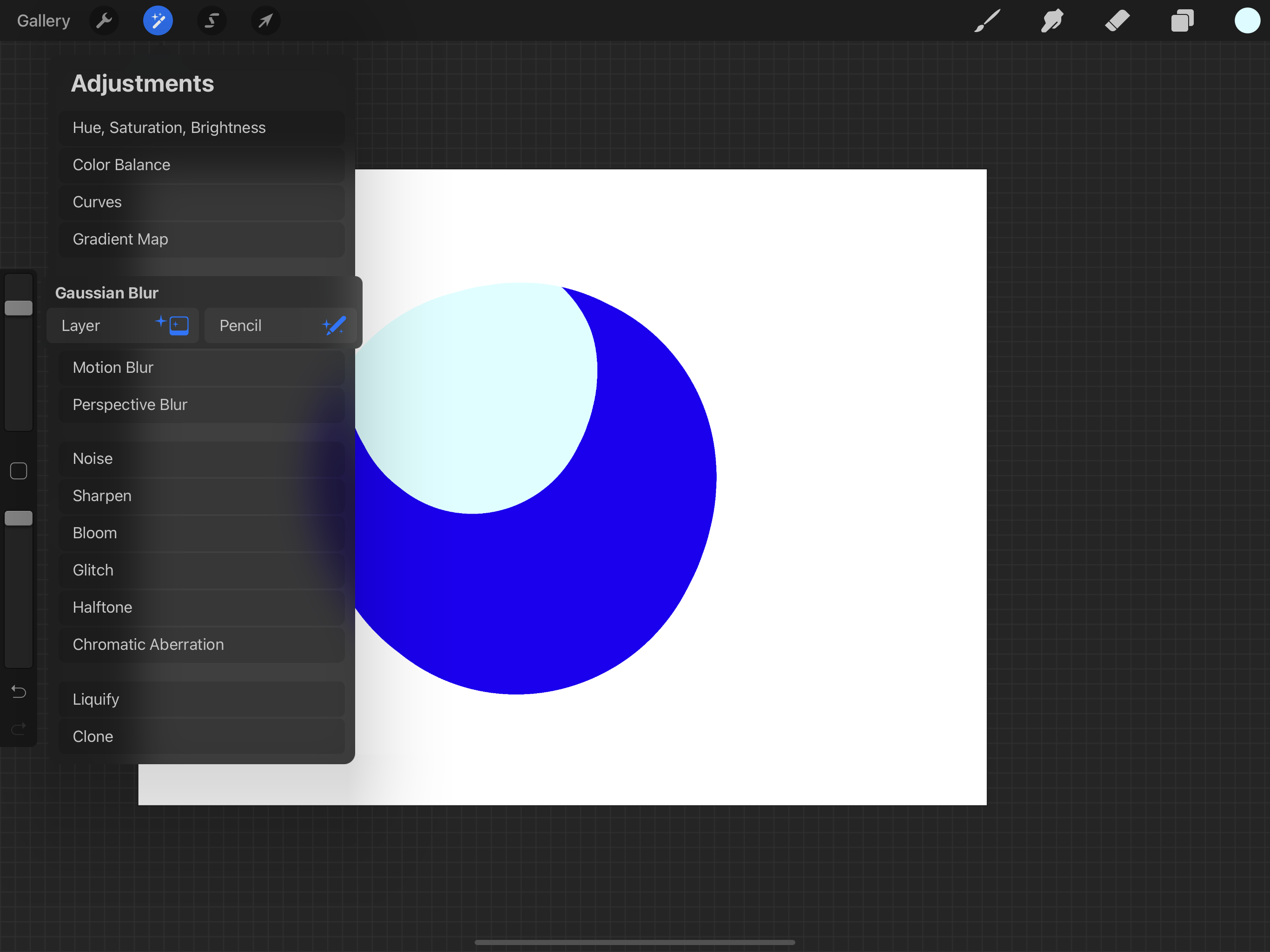Open the Curves adjustment

coord(202,202)
